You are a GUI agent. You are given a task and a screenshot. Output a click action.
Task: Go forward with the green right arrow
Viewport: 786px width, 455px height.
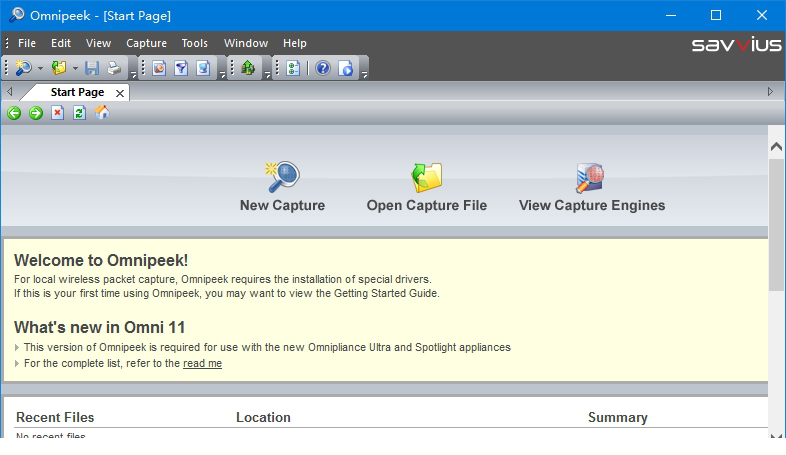[36, 113]
